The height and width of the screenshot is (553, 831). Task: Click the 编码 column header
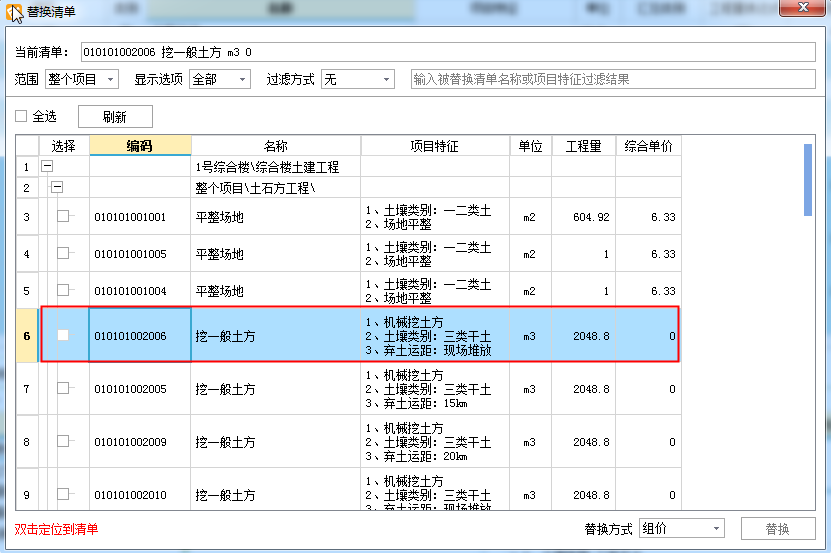tap(140, 146)
